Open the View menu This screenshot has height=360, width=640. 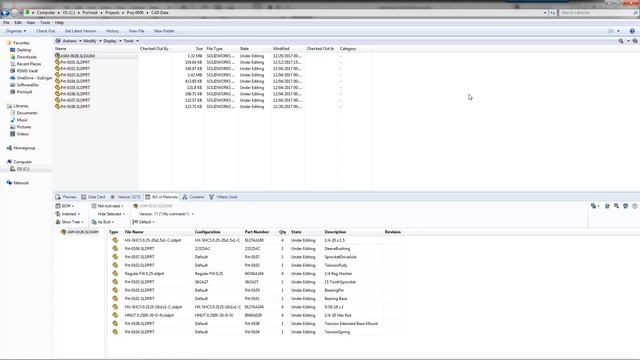click(31, 23)
